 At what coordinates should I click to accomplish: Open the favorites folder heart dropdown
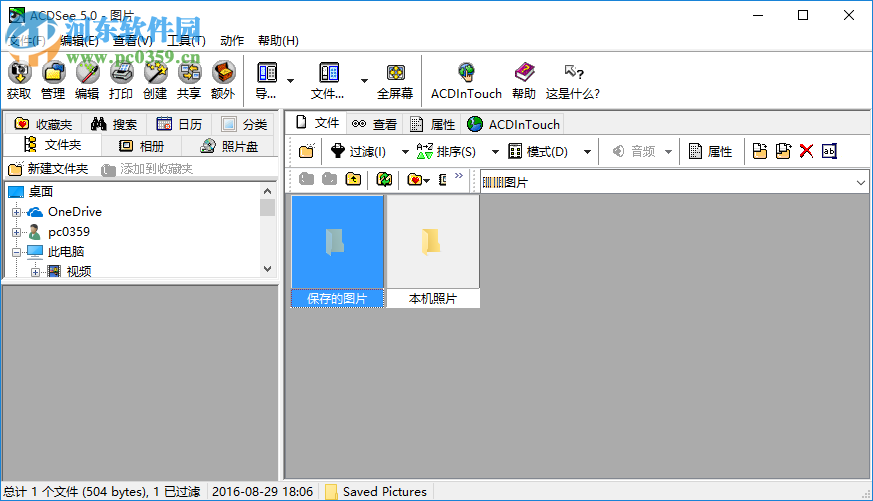(419, 179)
